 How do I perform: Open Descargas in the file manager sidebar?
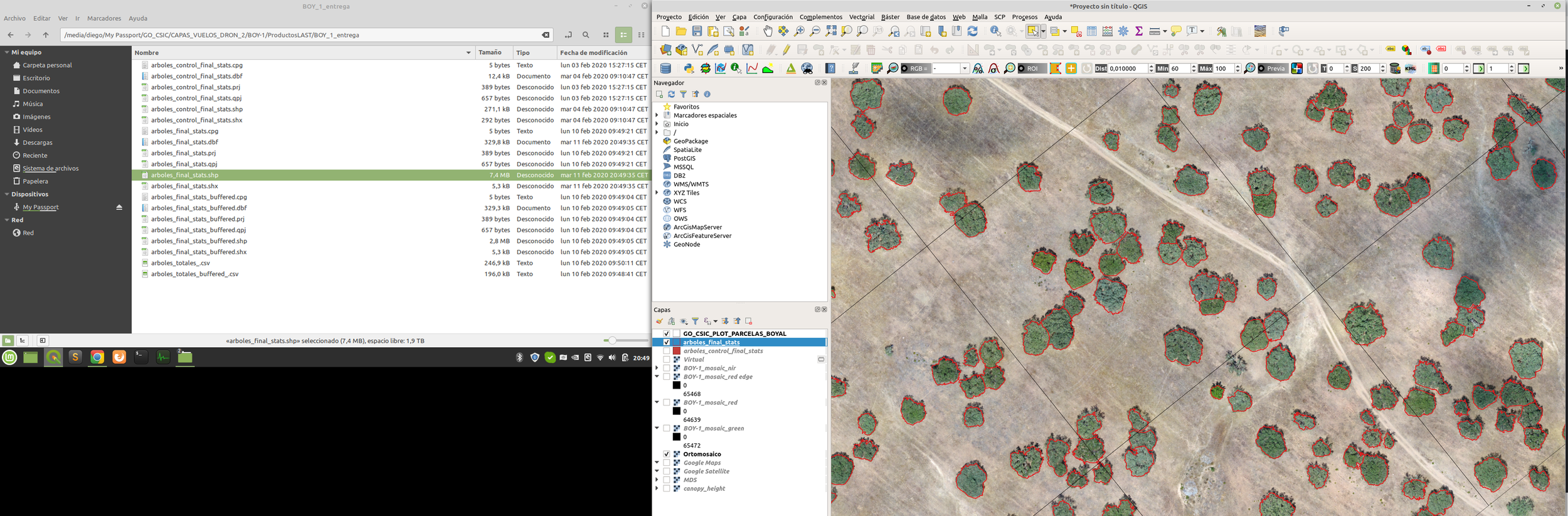tap(38, 142)
